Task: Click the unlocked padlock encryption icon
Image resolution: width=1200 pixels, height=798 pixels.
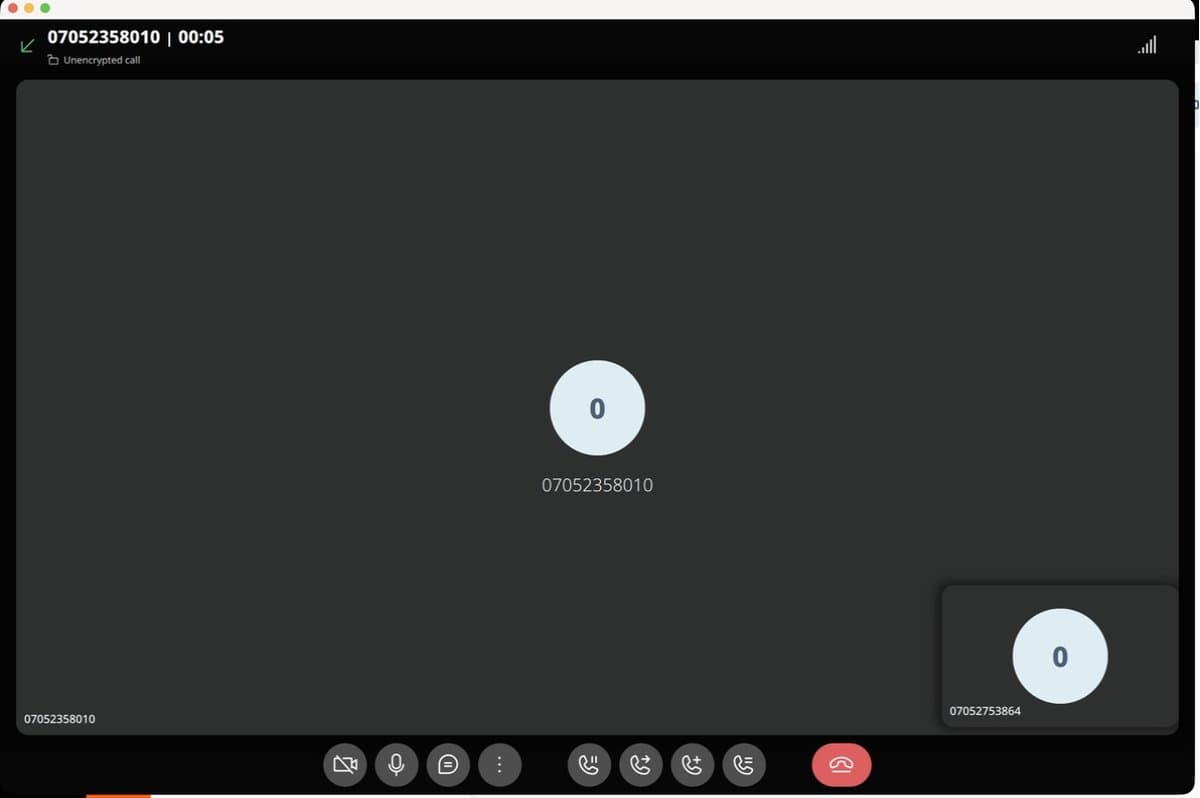Action: click(x=53, y=60)
